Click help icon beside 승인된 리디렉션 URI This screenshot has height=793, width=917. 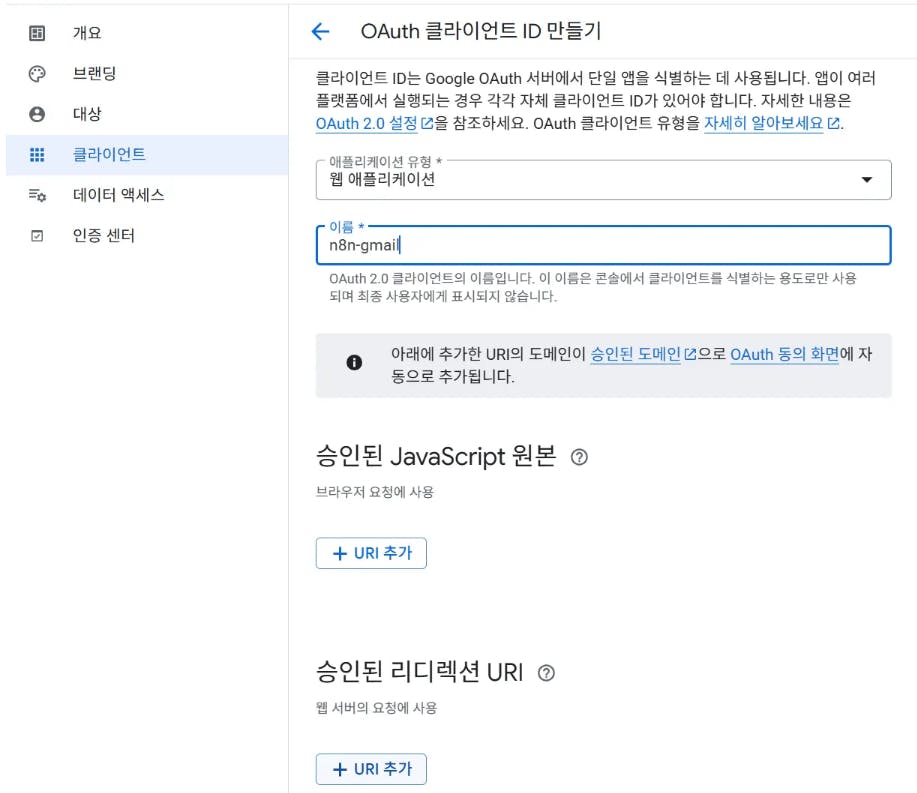pyautogui.click(x=546, y=673)
